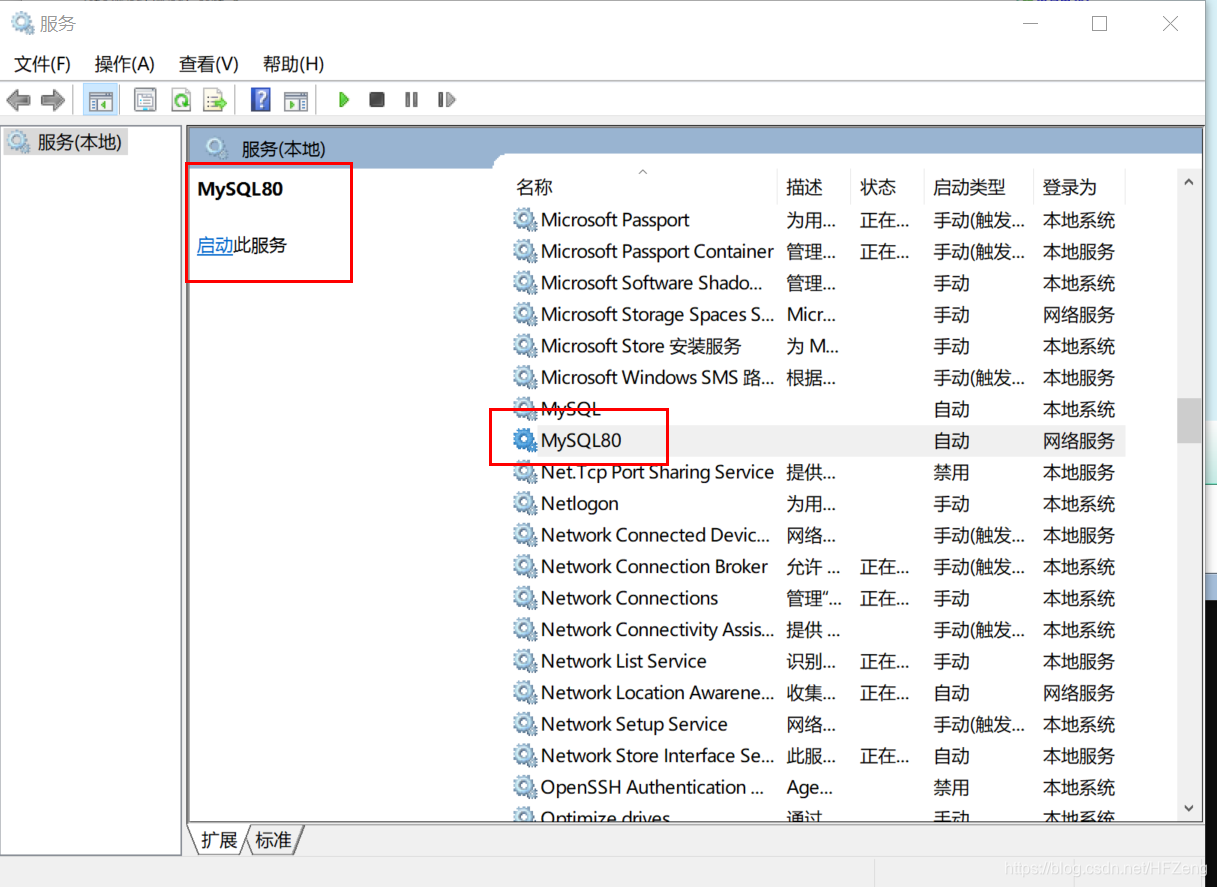Image resolution: width=1217 pixels, height=887 pixels.
Task: Select Network List Service name
Action: (x=624, y=661)
